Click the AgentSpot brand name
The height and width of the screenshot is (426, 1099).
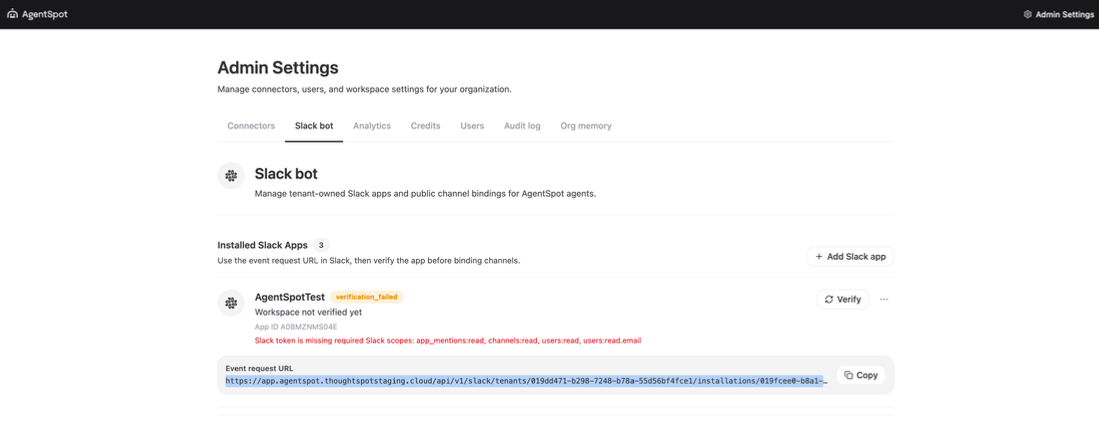click(45, 14)
